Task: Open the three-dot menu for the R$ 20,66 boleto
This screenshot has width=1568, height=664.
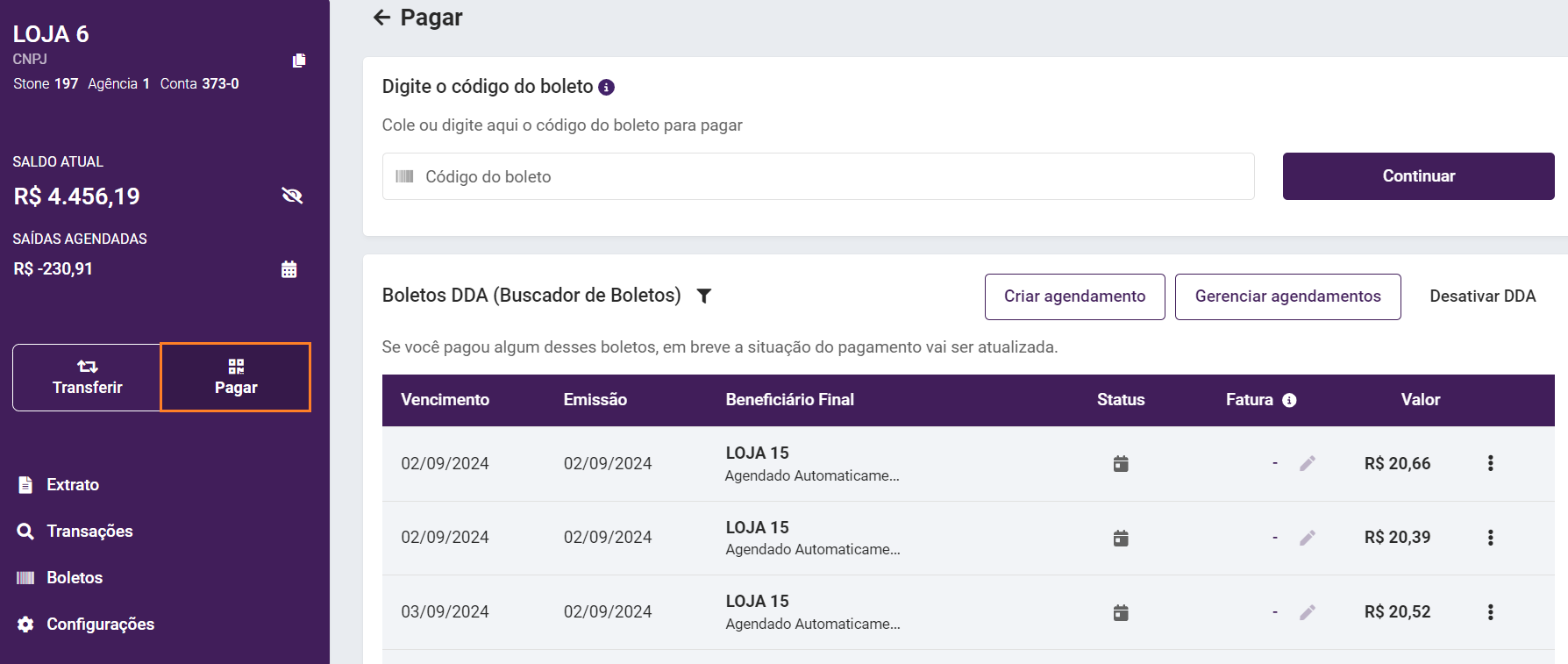Action: [1490, 463]
